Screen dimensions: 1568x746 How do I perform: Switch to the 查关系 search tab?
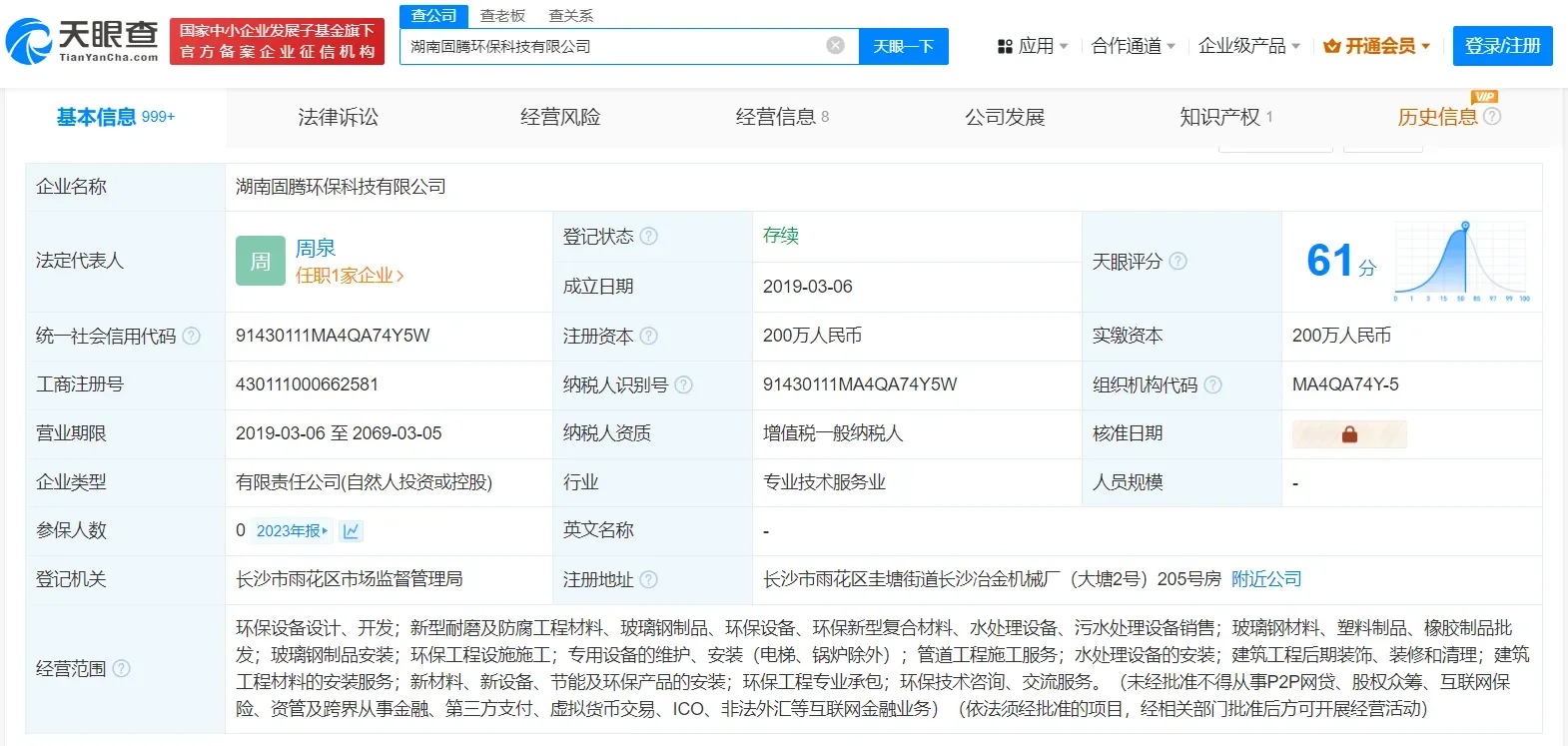point(571,16)
